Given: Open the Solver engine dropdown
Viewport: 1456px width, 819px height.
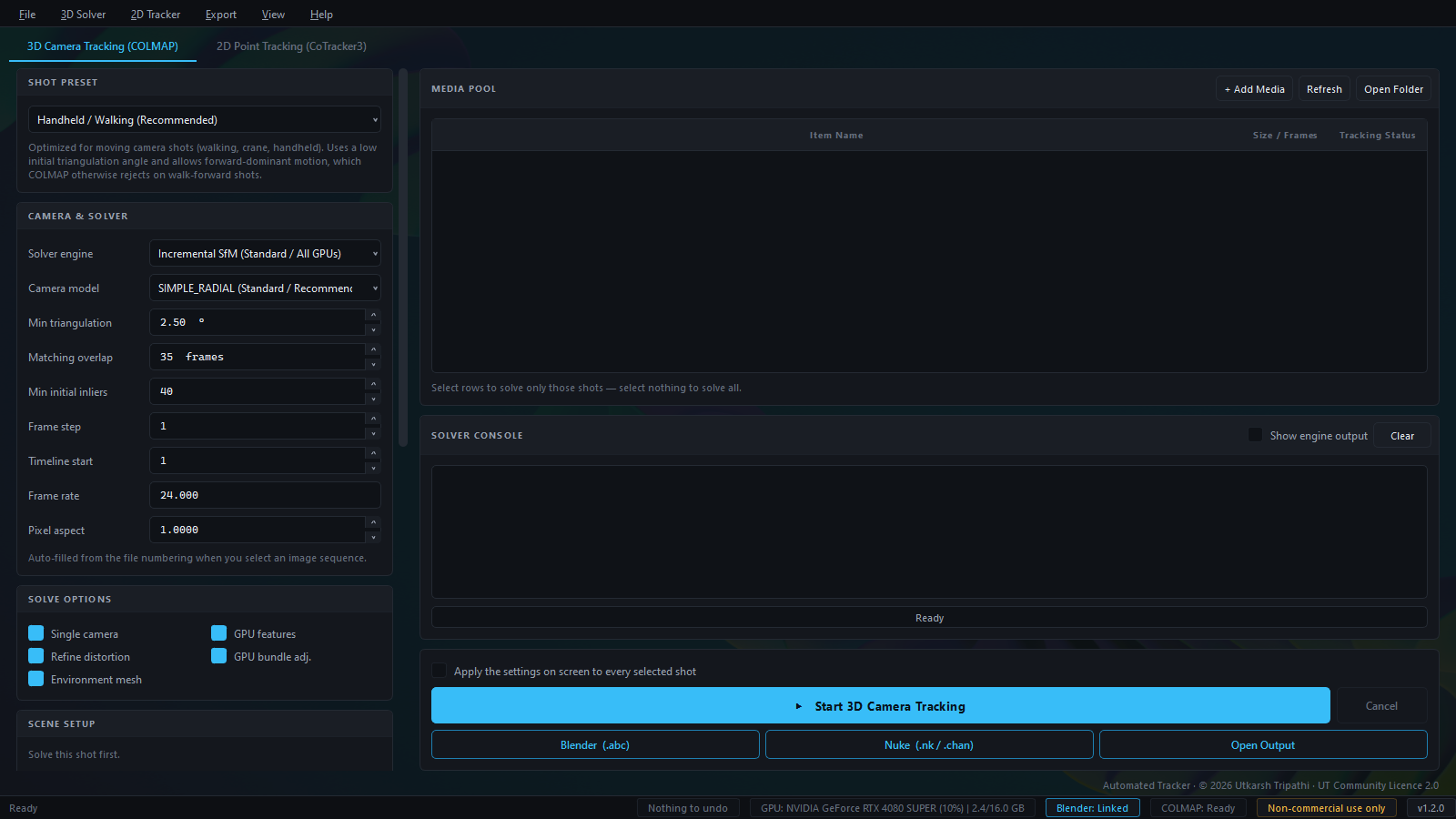Looking at the screenshot, I should pos(265,254).
